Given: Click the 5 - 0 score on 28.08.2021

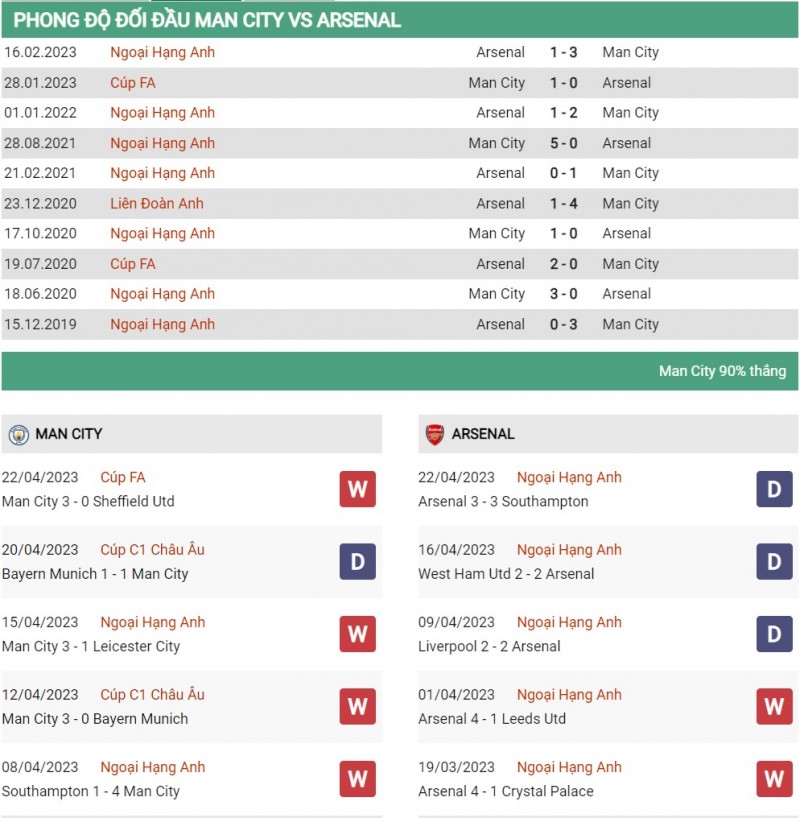Looking at the screenshot, I should pyautogui.click(x=563, y=143).
